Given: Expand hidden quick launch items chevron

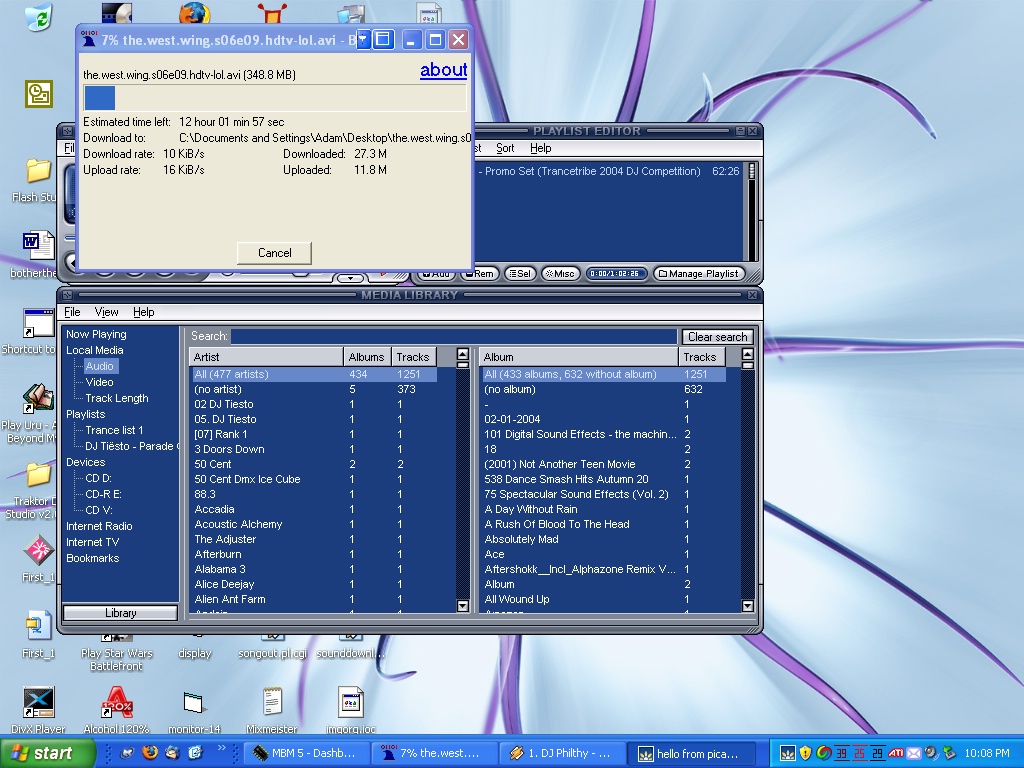Looking at the screenshot, I should (x=221, y=748).
